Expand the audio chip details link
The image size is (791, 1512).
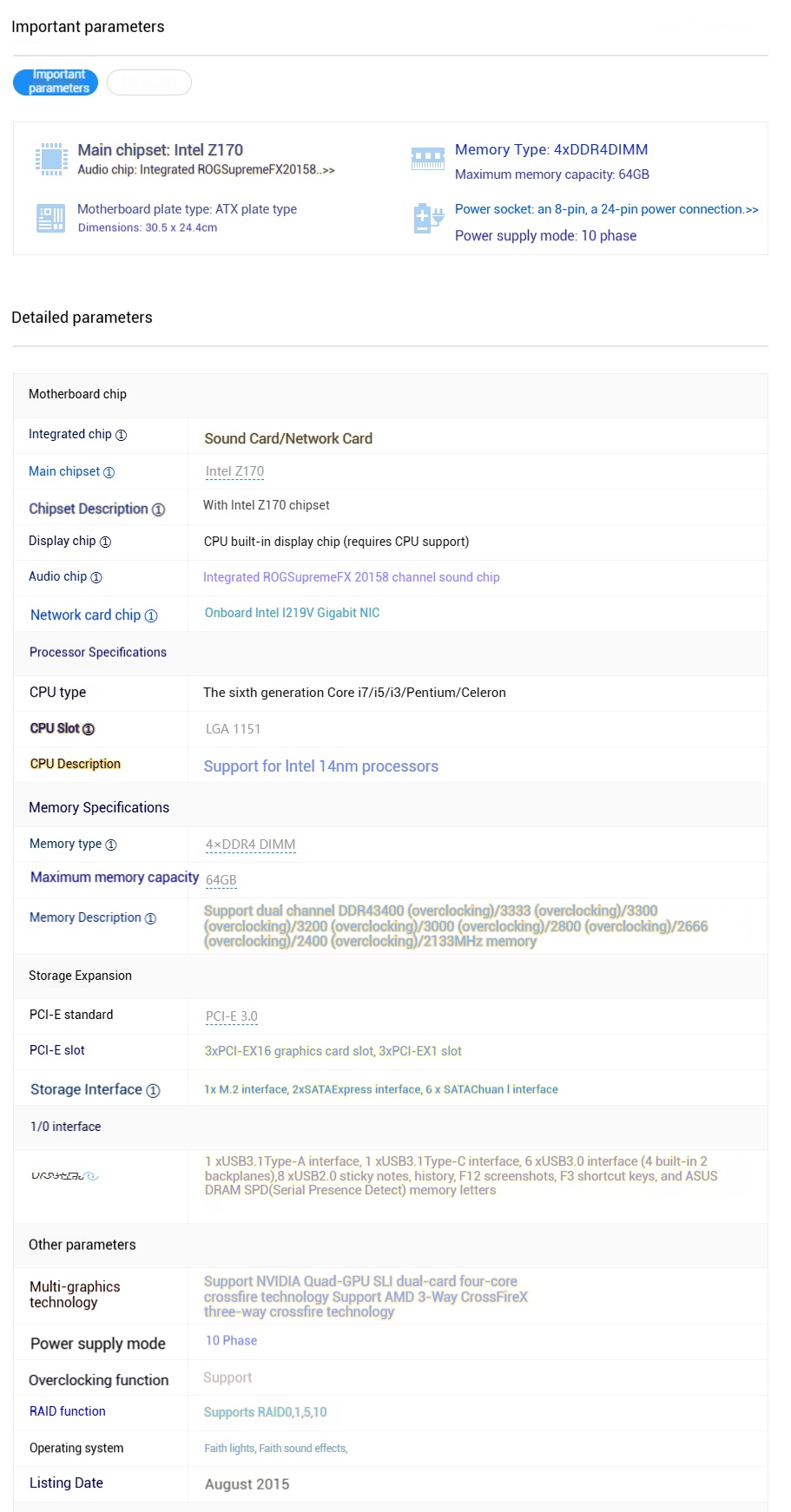coord(207,169)
